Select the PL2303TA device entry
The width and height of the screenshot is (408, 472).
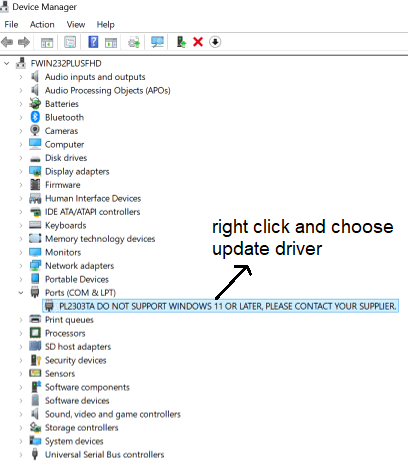(x=221, y=306)
